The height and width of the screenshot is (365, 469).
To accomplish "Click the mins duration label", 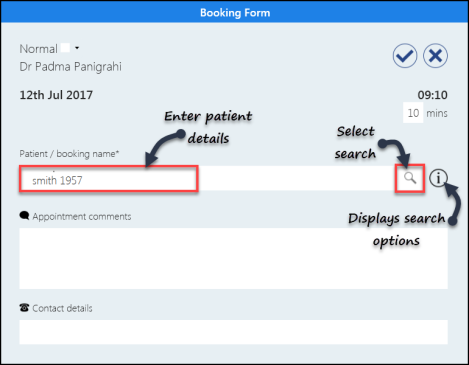I will 437,113.
